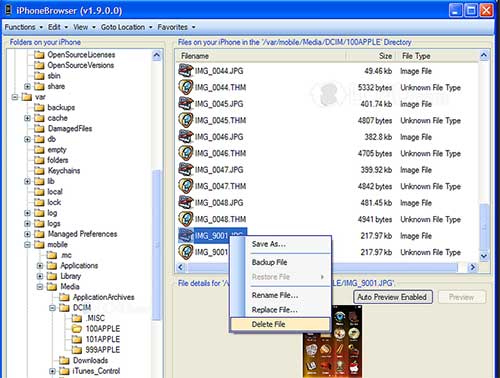The height and width of the screenshot is (378, 500).
Task: Choose Rename File... from context menu
Action: (280, 295)
